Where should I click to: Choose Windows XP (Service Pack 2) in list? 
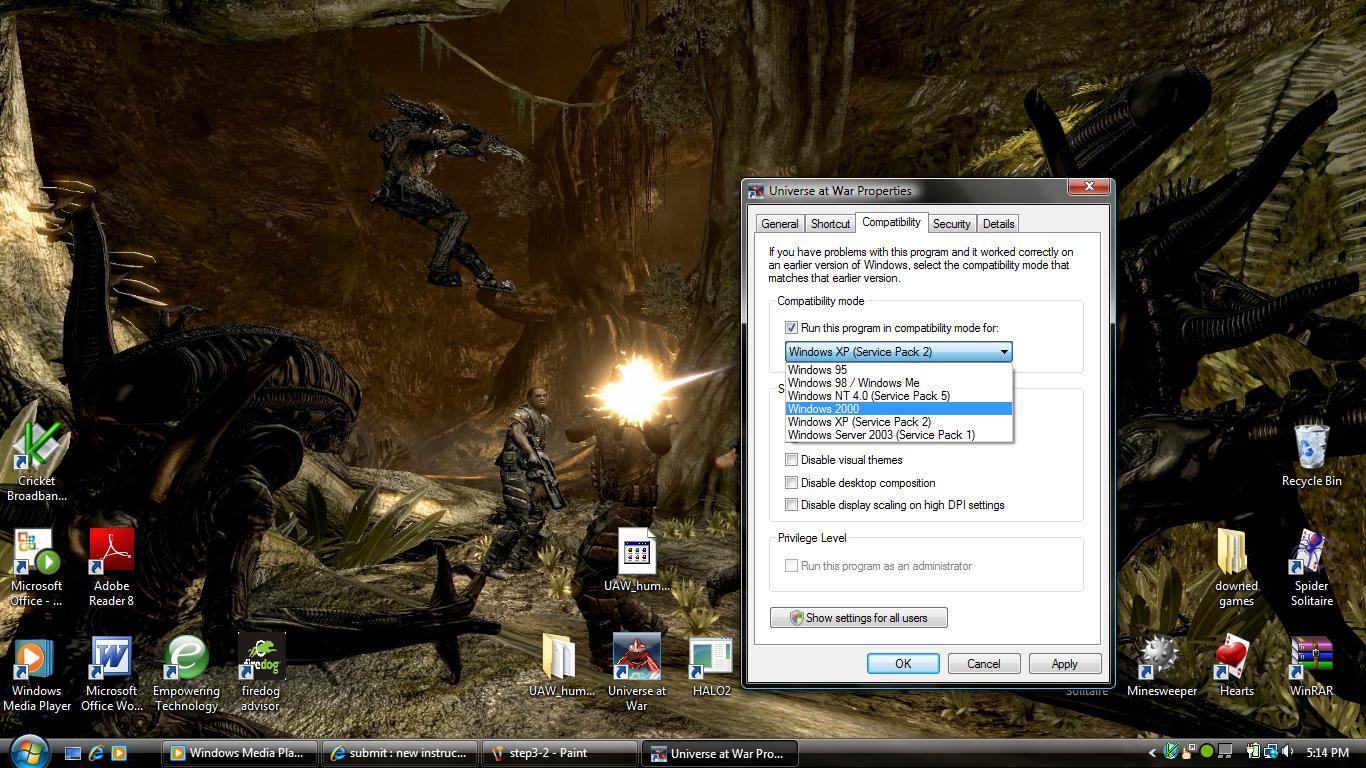[899, 422]
